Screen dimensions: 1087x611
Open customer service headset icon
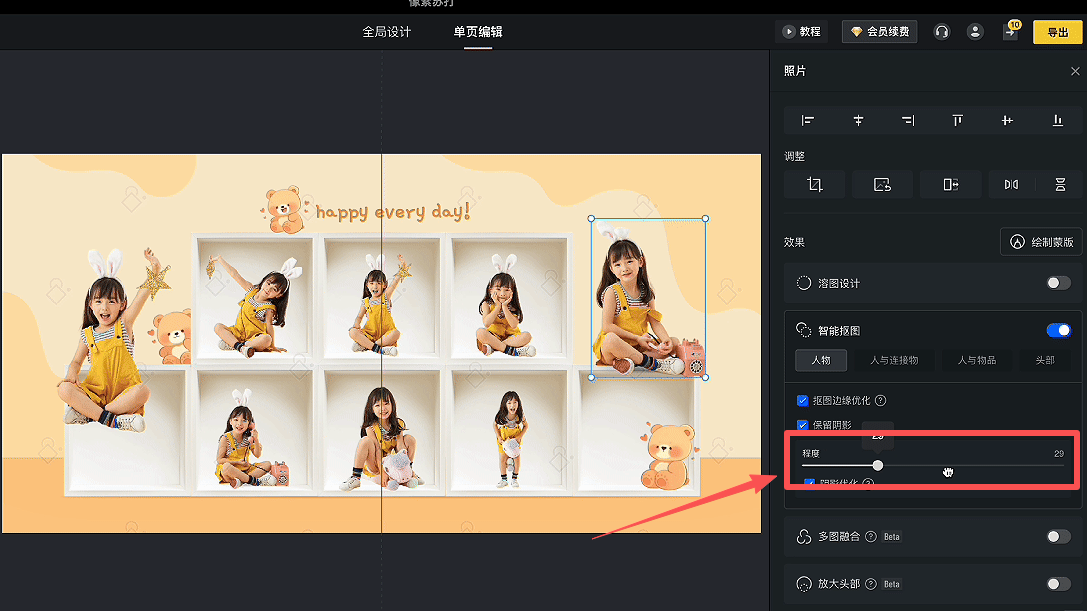pos(941,32)
